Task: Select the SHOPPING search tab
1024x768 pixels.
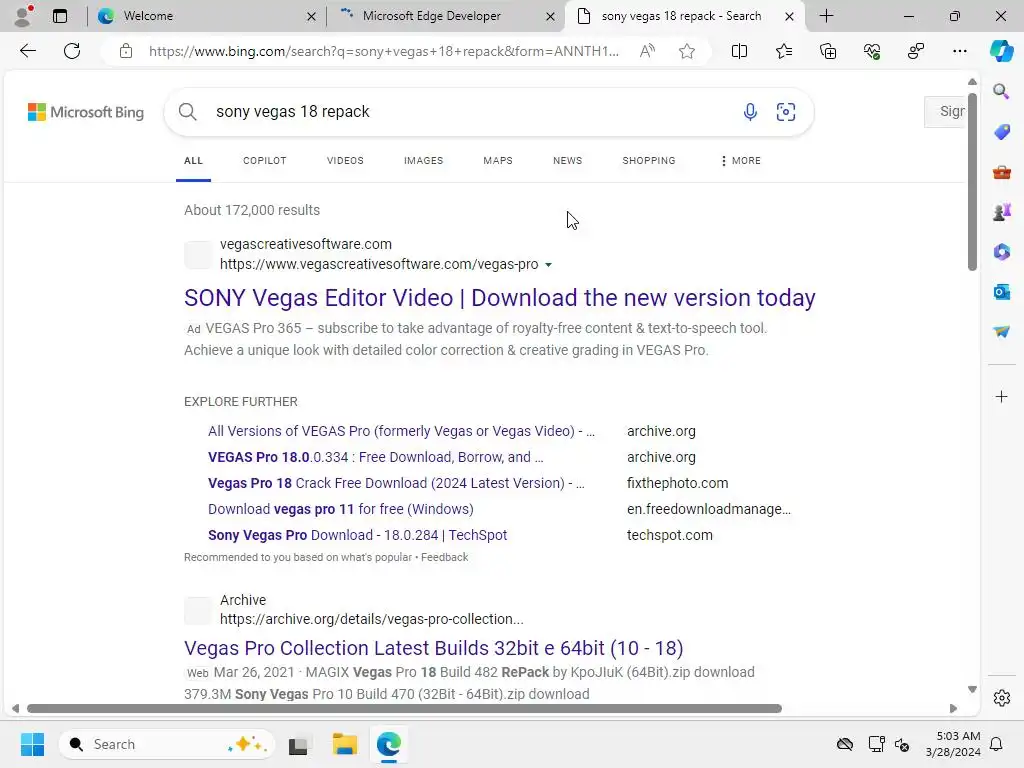Action: tap(648, 161)
